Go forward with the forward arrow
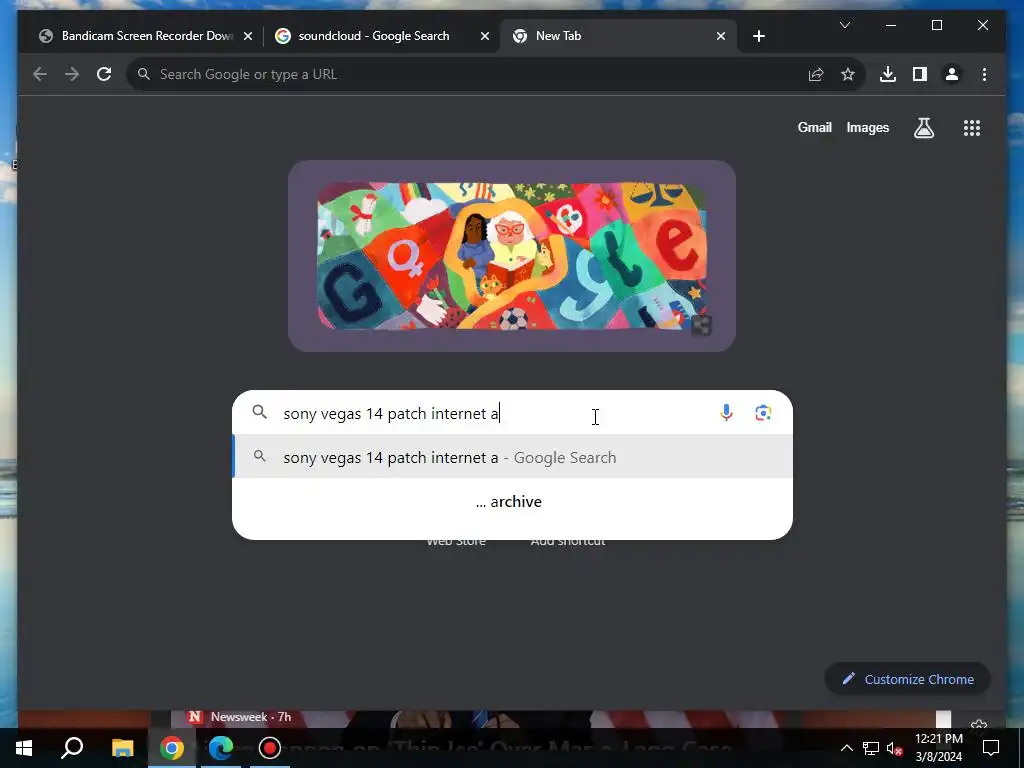 [x=72, y=74]
